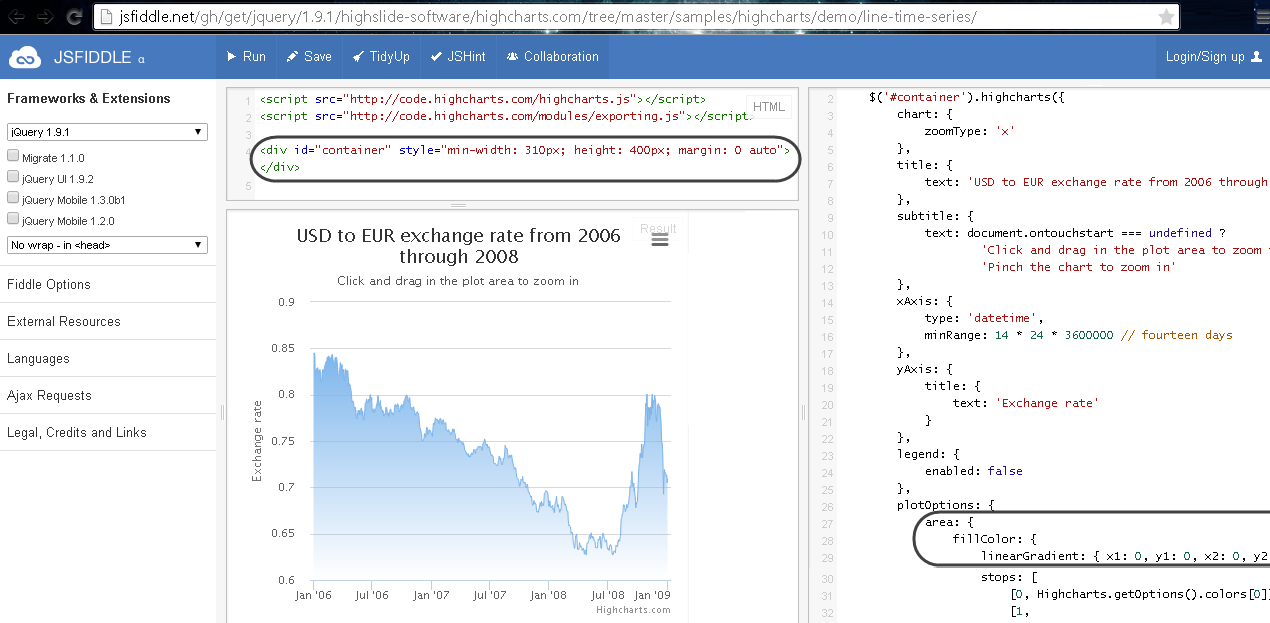Screen dimensions: 1270x623
Task: Click the "Jul '06" x-axis label
Action: pos(372,595)
